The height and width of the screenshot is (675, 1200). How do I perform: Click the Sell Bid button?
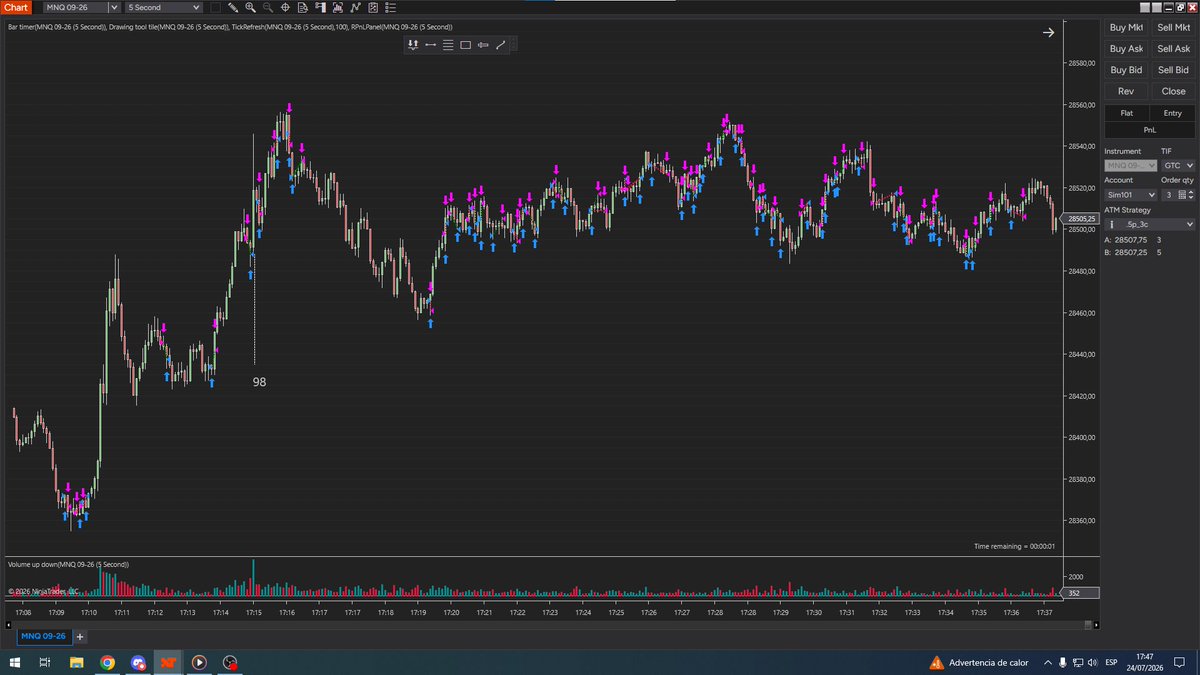(1173, 70)
